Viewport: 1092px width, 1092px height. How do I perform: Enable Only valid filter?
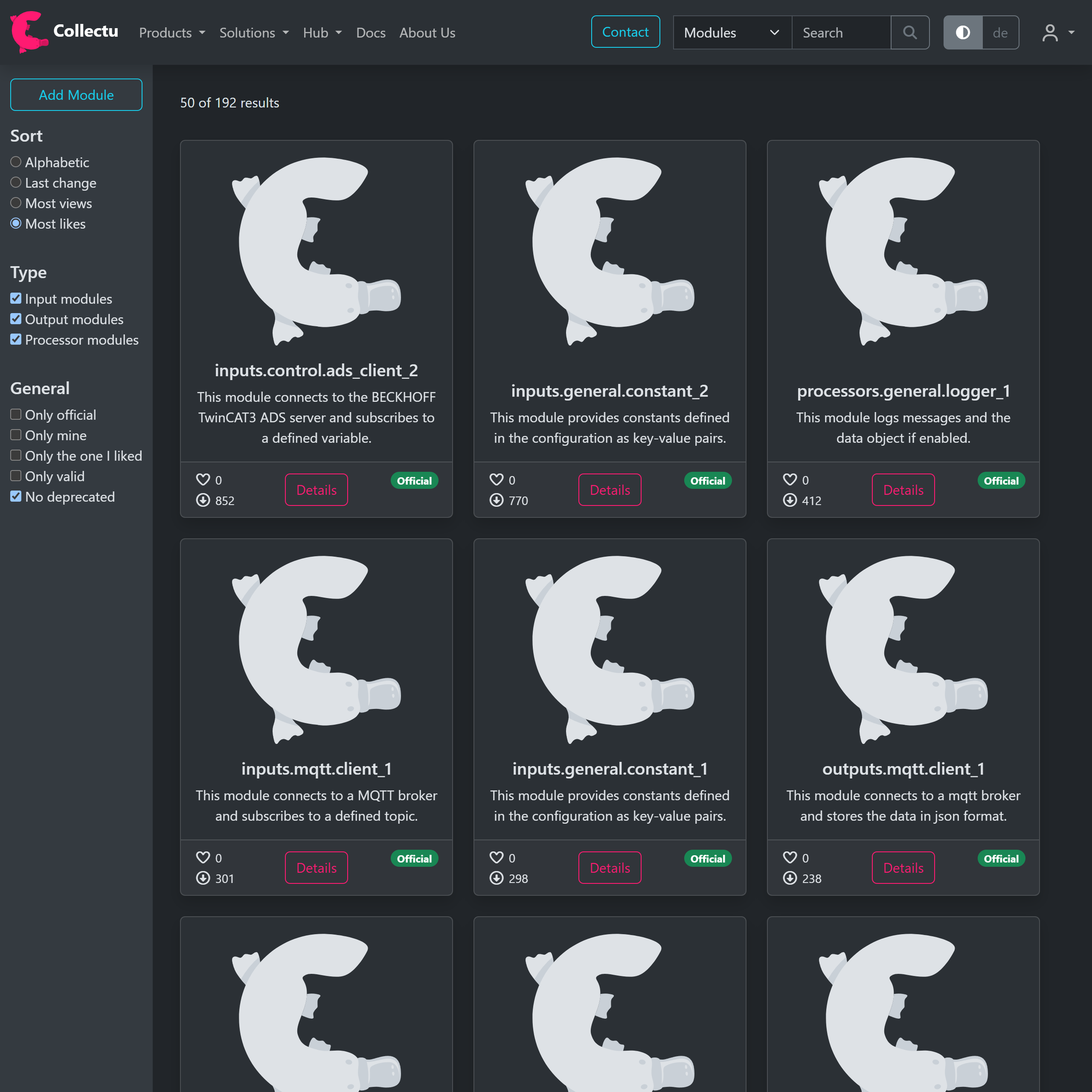16,476
